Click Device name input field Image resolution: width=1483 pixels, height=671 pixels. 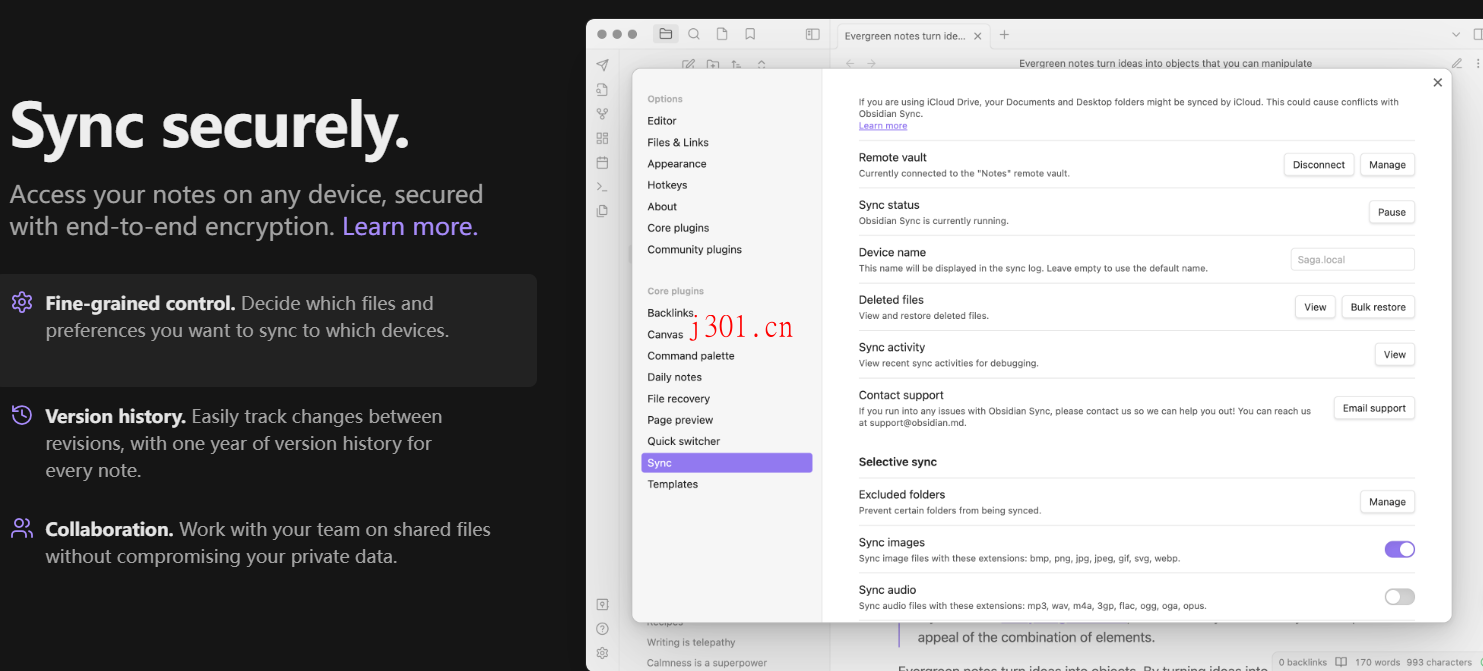[x=1352, y=260]
